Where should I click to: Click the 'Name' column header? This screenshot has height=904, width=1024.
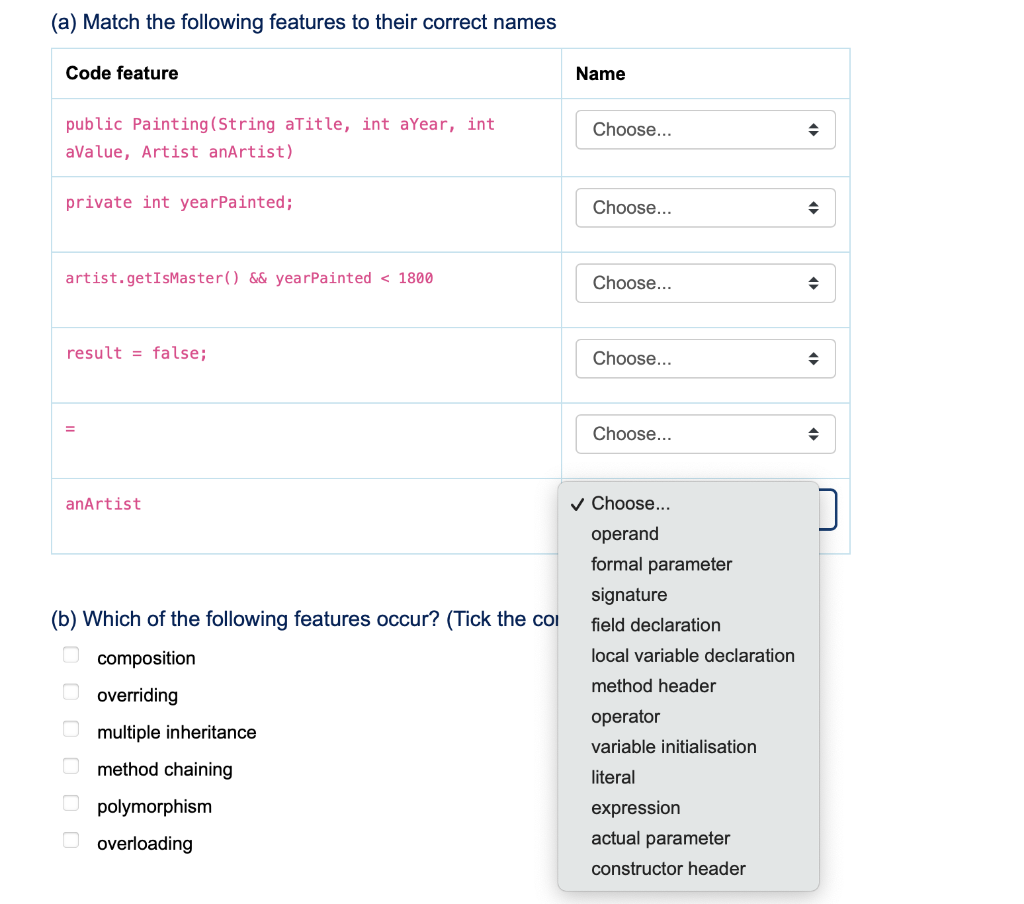click(x=601, y=74)
